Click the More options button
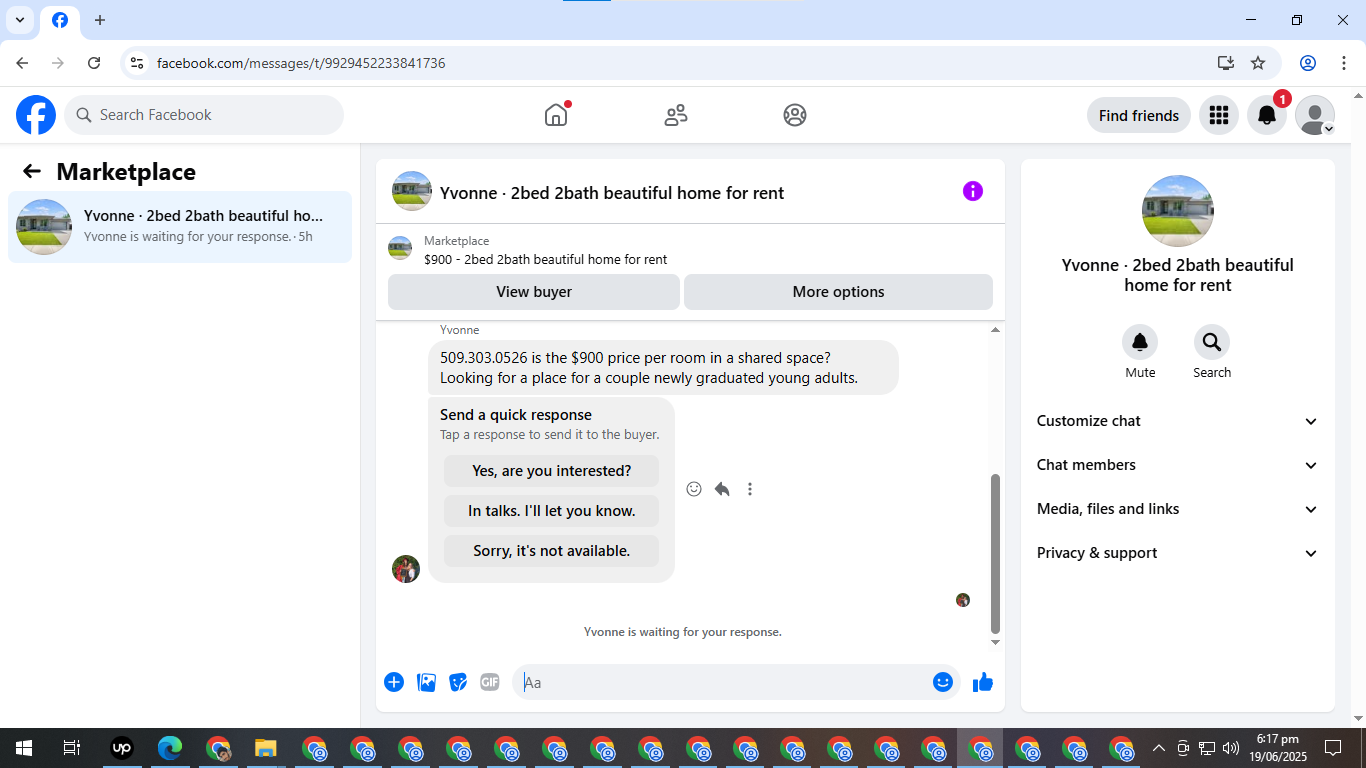Viewport: 1366px width, 768px height. coord(838,292)
